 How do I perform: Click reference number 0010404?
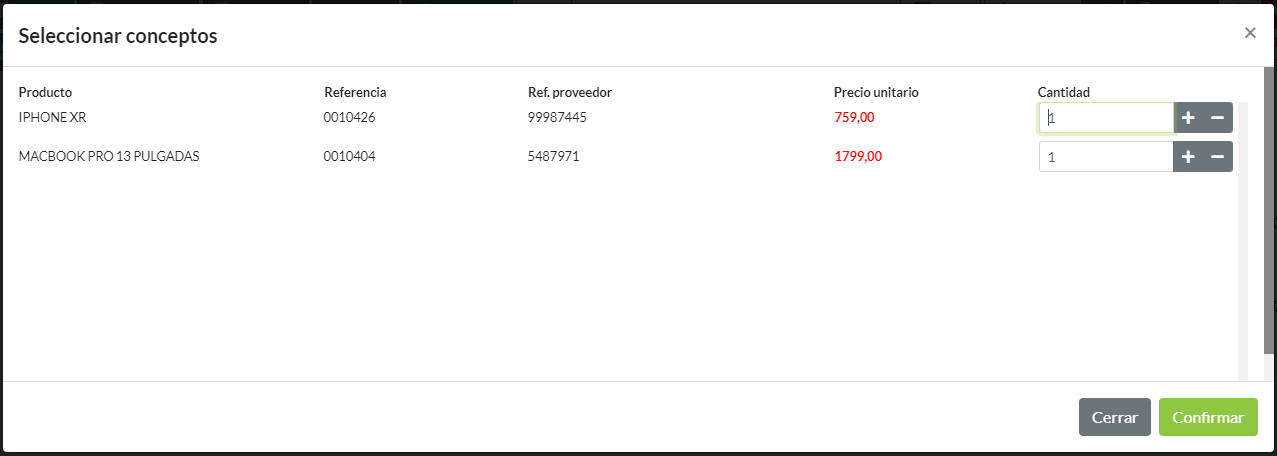click(x=349, y=156)
